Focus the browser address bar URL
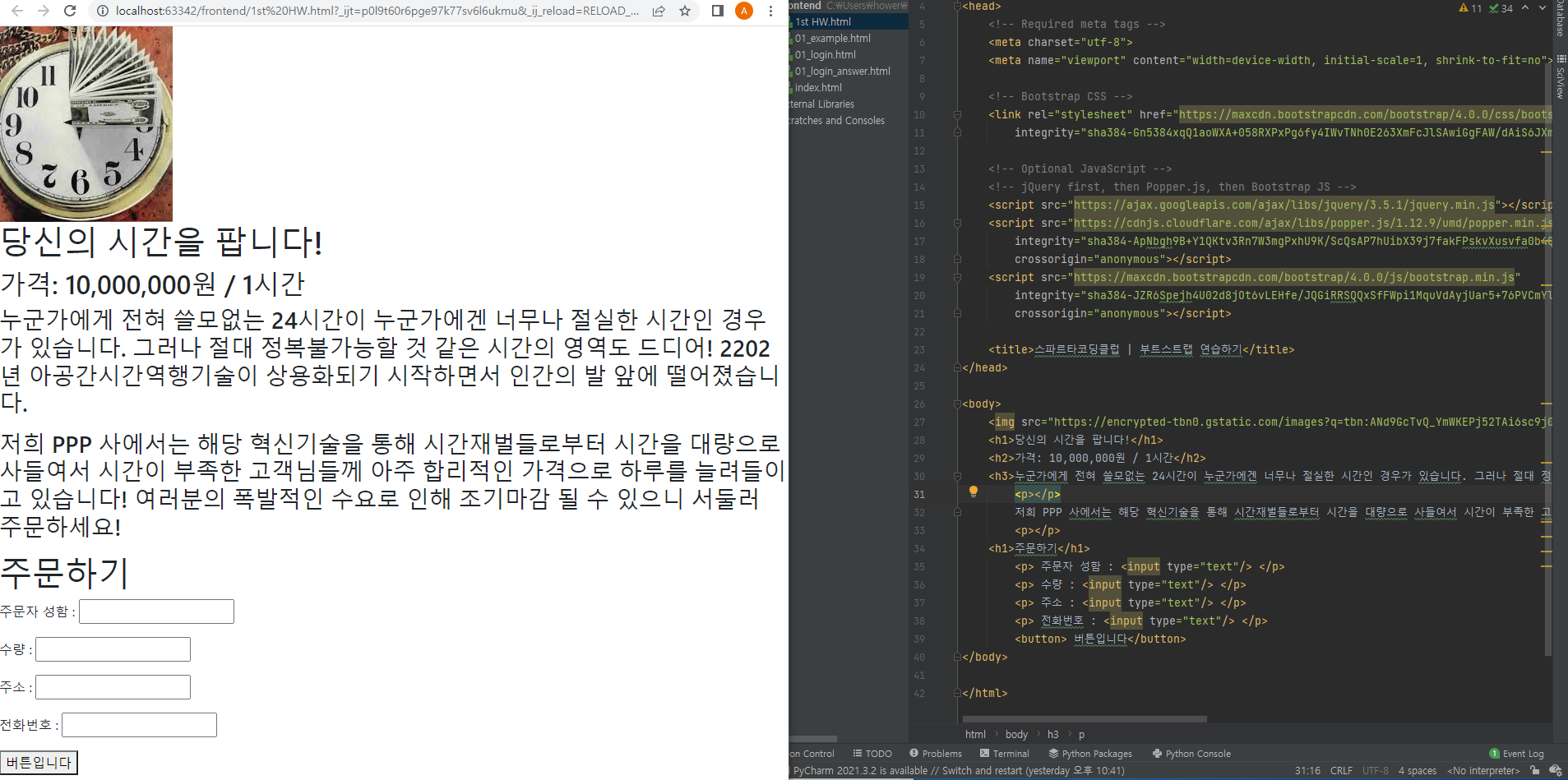This screenshot has width=1568, height=780. pos(378,11)
